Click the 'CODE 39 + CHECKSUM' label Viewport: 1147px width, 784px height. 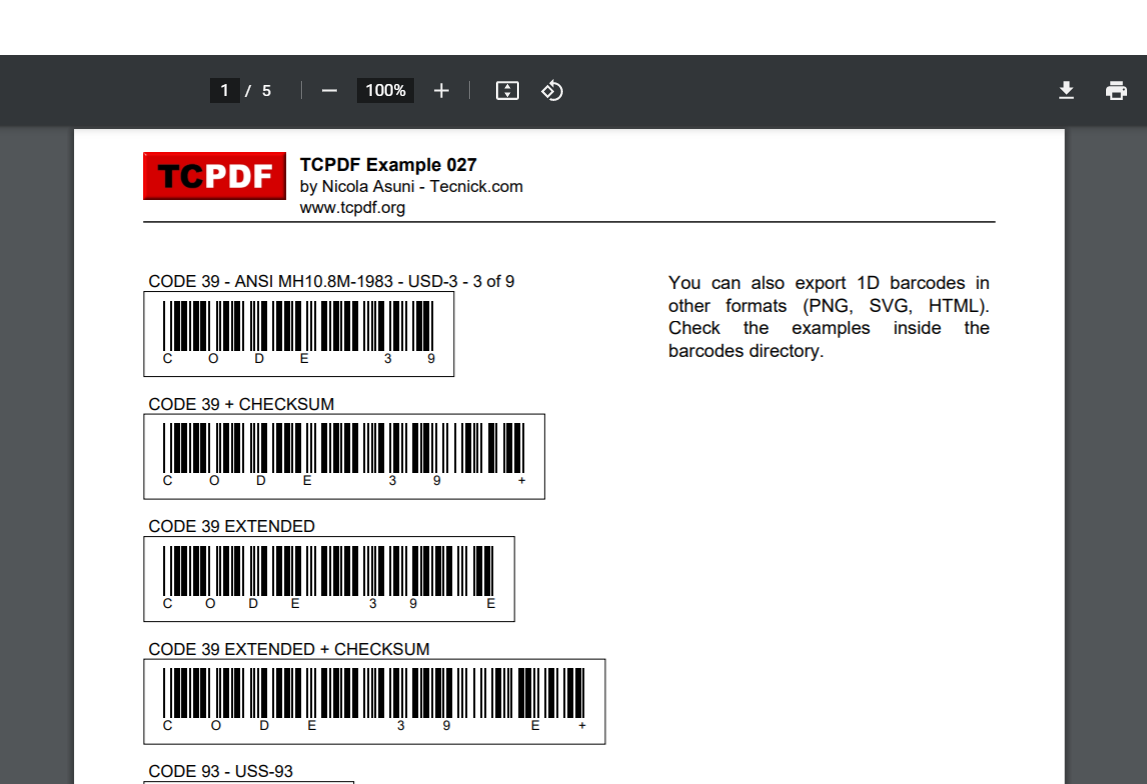[x=241, y=404]
